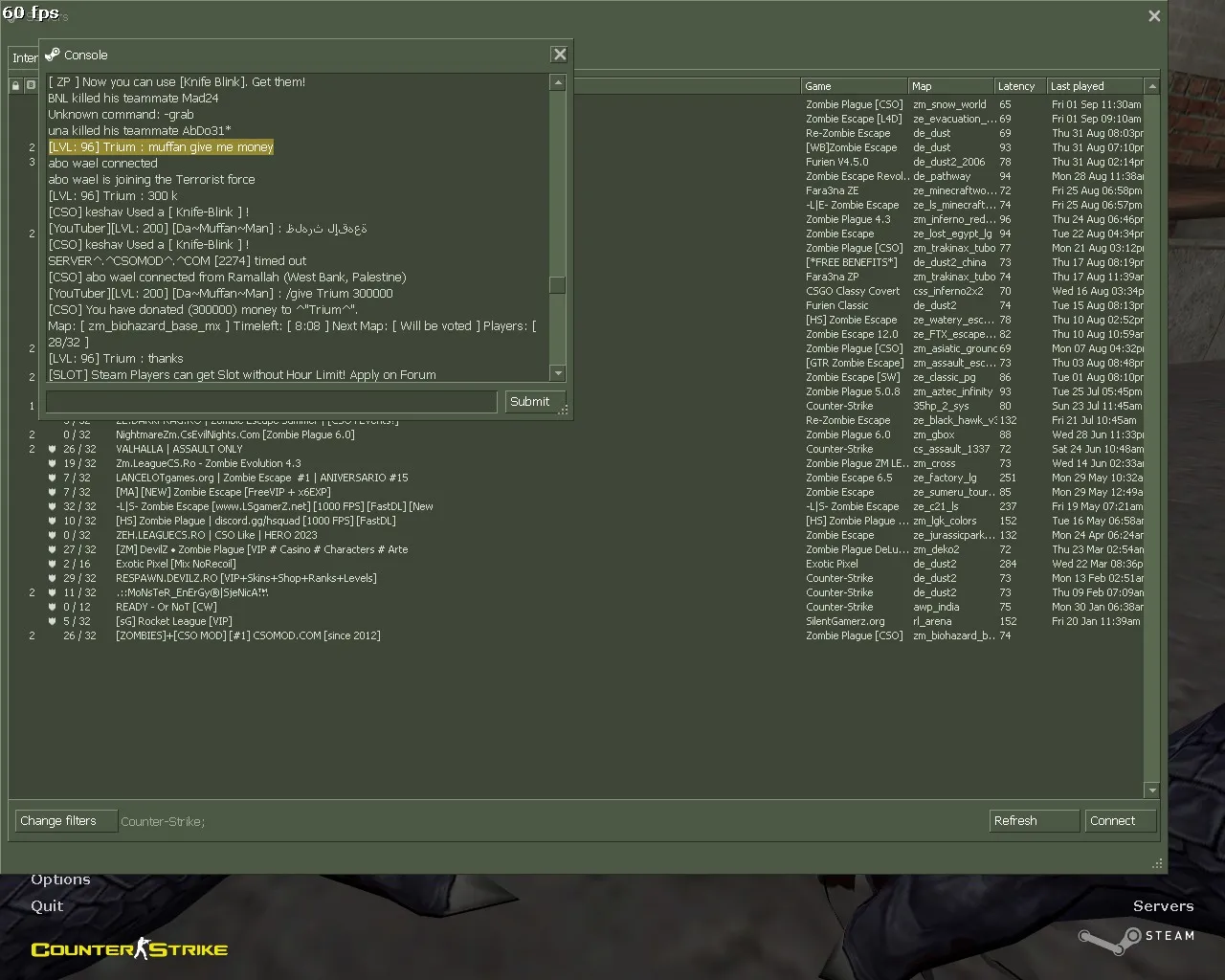
Task: Sort servers by Latency column
Action: (x=1018, y=86)
